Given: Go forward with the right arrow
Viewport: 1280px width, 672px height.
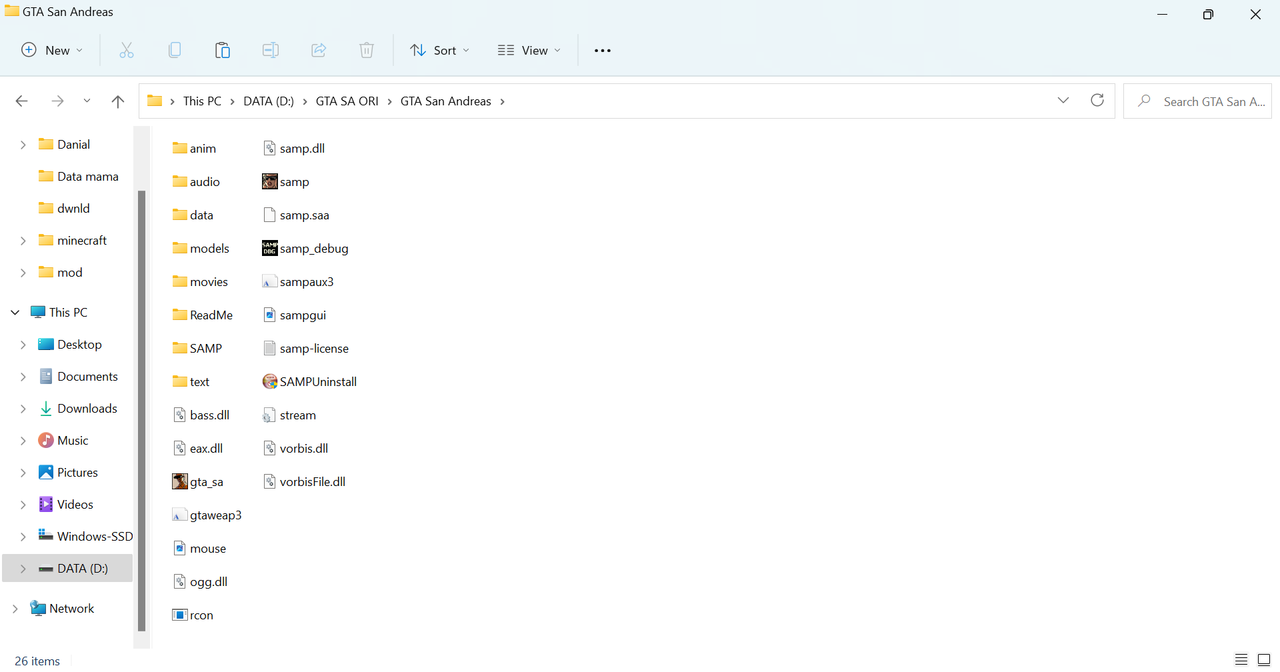Looking at the screenshot, I should pos(57,101).
